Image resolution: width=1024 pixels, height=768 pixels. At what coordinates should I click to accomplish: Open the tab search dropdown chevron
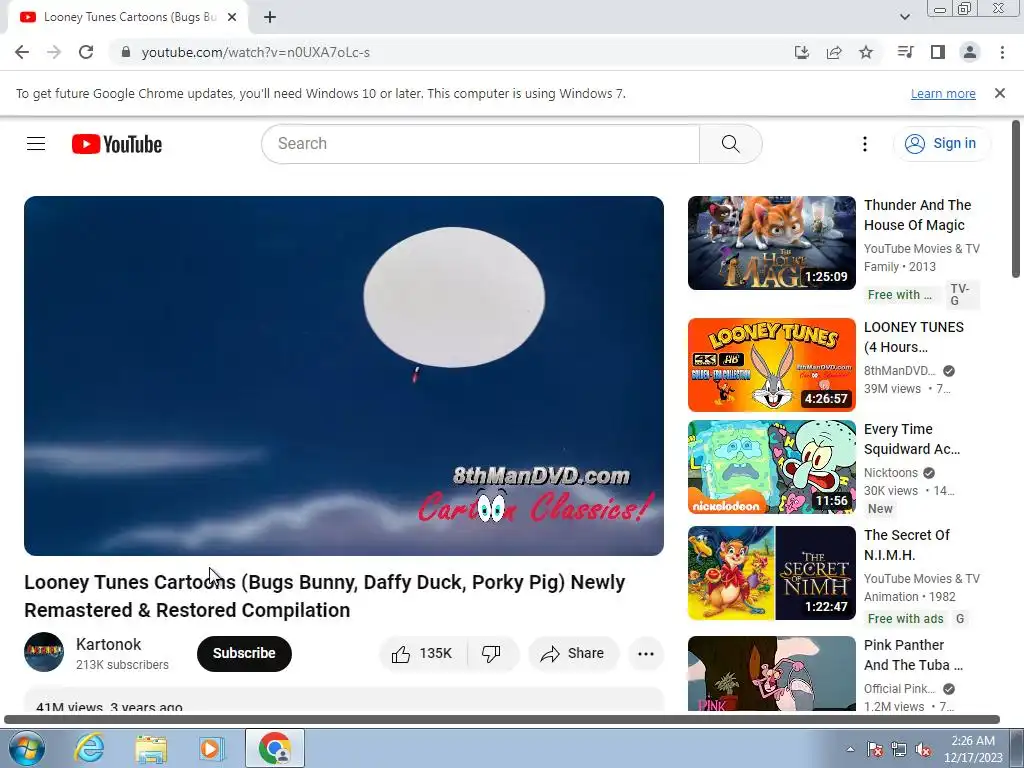point(904,17)
